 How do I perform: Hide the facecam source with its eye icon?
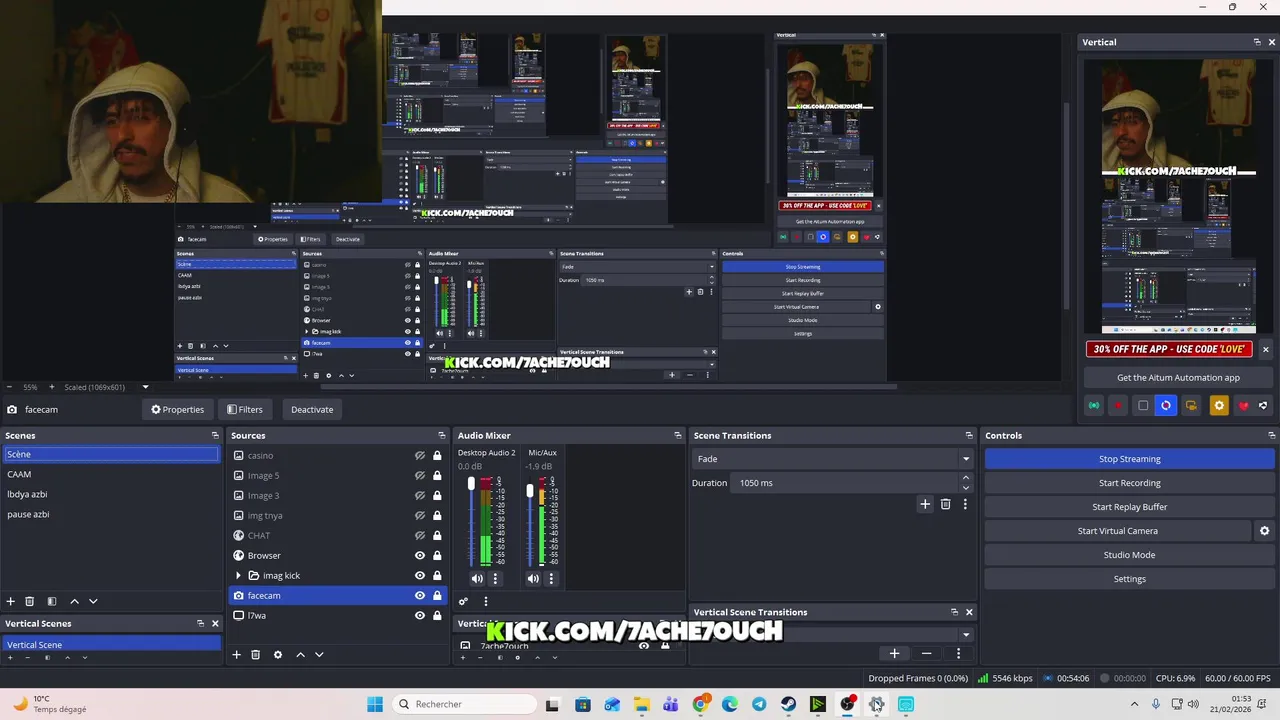(420, 595)
